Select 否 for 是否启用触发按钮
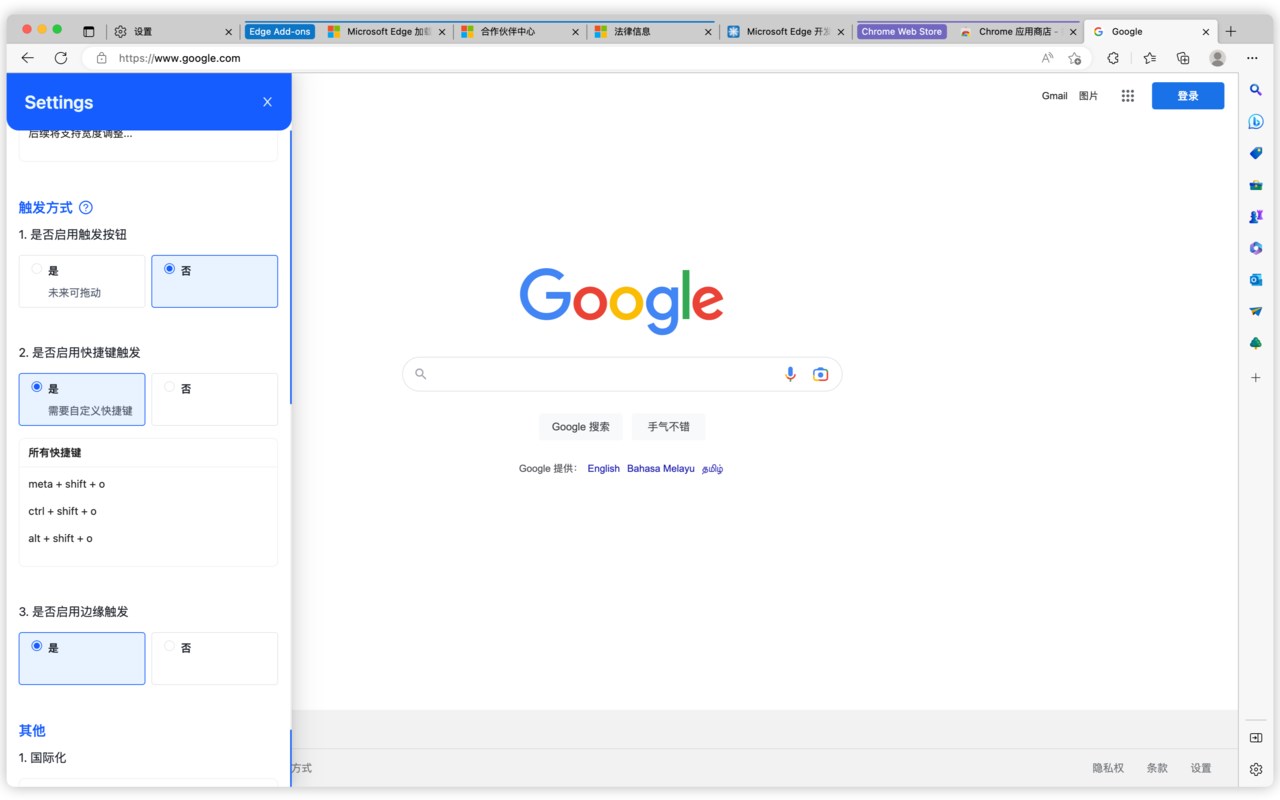 [214, 281]
